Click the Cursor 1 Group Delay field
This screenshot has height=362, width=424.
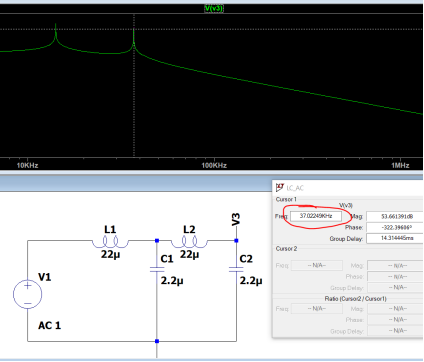pyautogui.click(x=395, y=238)
